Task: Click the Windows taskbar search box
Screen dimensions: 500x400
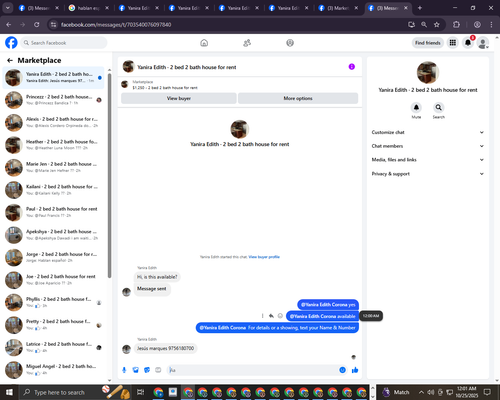Action: 75,392
